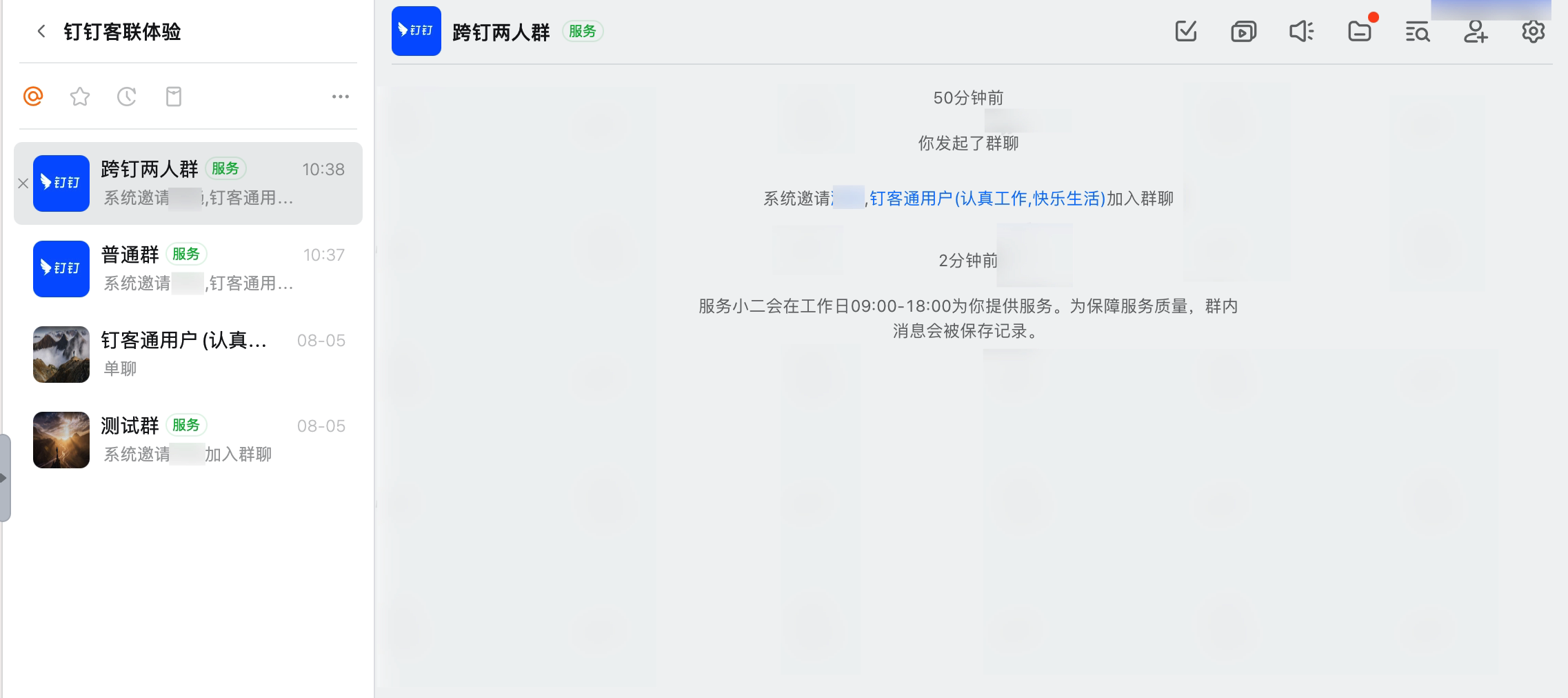This screenshot has height=698, width=1568.
Task: Add a member to the group
Action: click(1476, 31)
